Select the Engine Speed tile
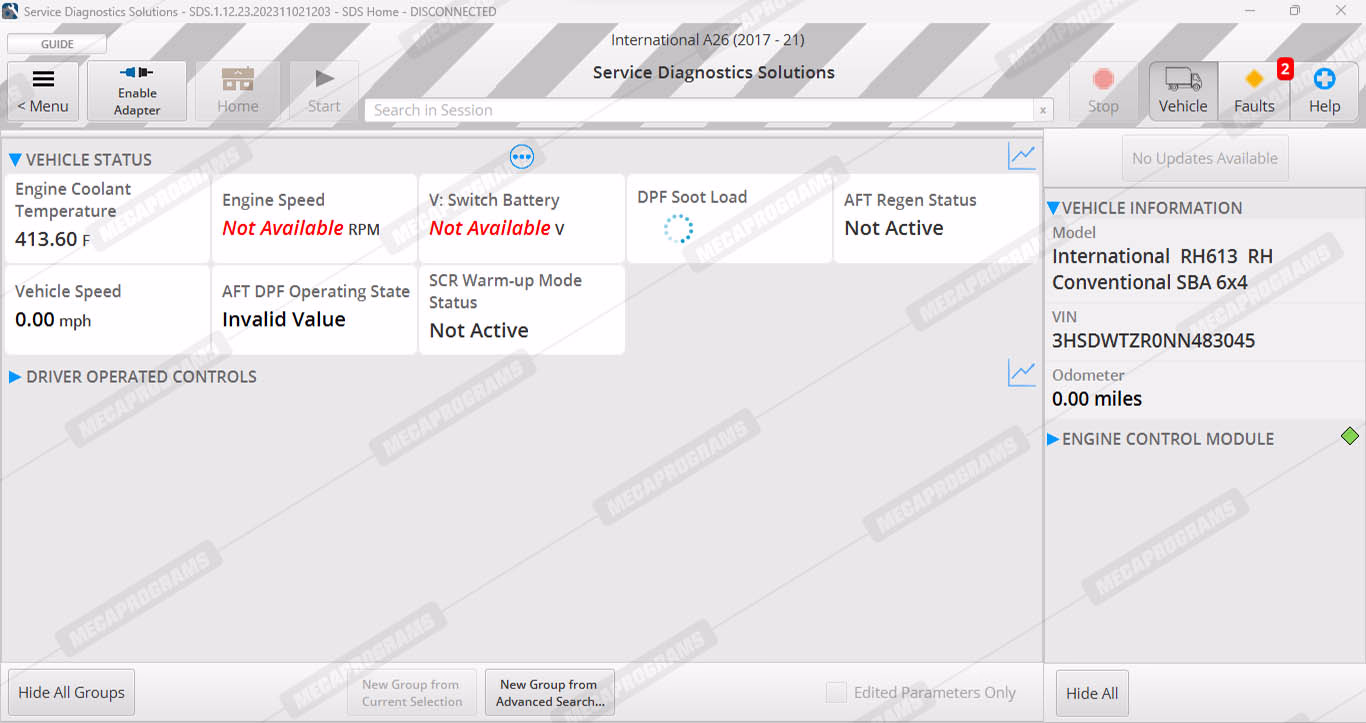The height and width of the screenshot is (723, 1366). pyautogui.click(x=314, y=219)
